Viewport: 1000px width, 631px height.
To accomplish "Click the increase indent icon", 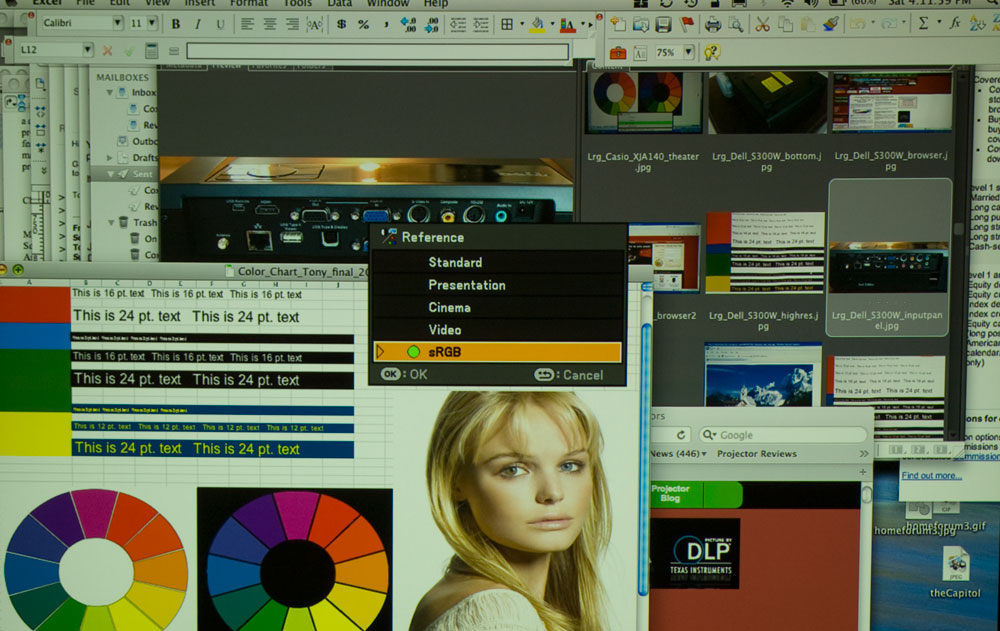I will click(481, 25).
